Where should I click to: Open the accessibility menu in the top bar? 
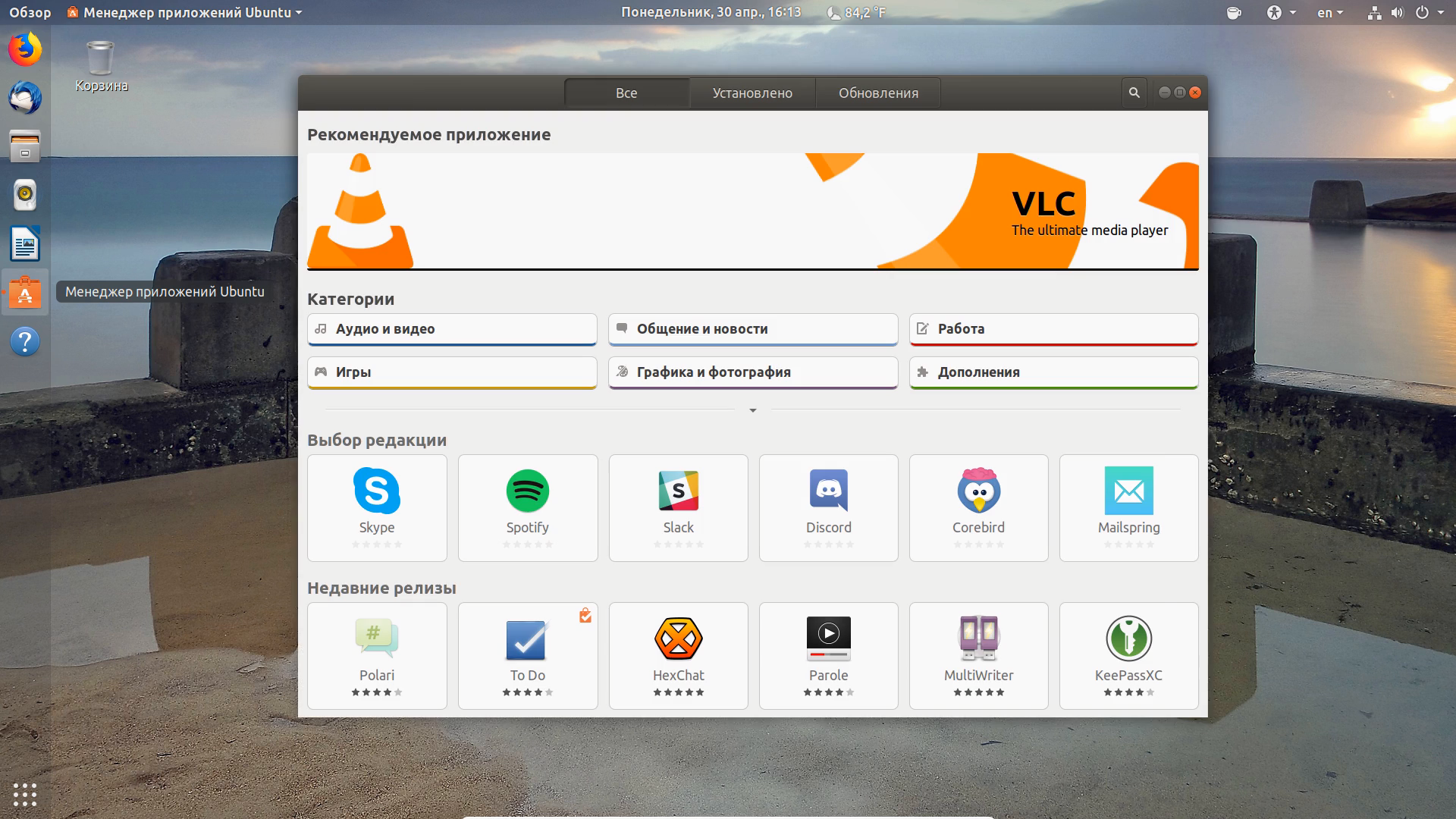(x=1280, y=12)
